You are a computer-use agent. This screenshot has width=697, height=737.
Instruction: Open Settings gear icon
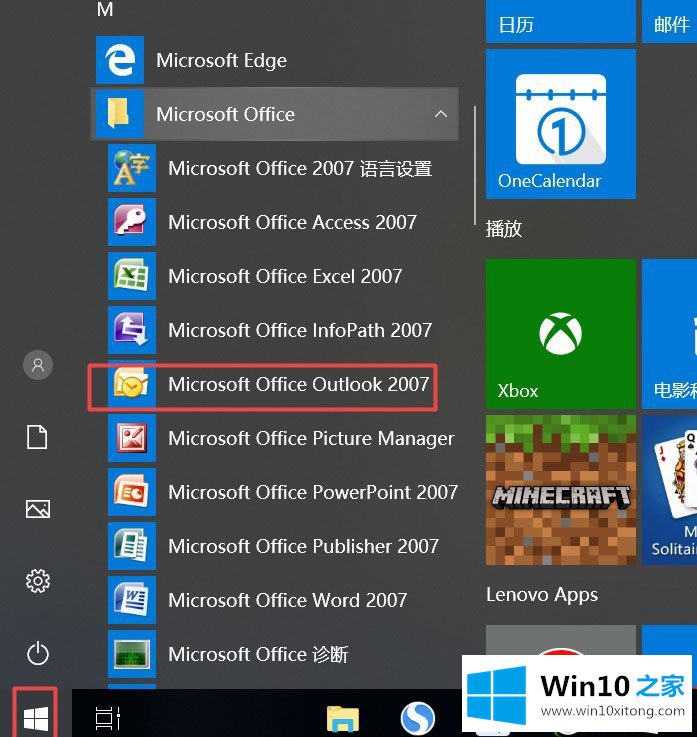tap(38, 581)
